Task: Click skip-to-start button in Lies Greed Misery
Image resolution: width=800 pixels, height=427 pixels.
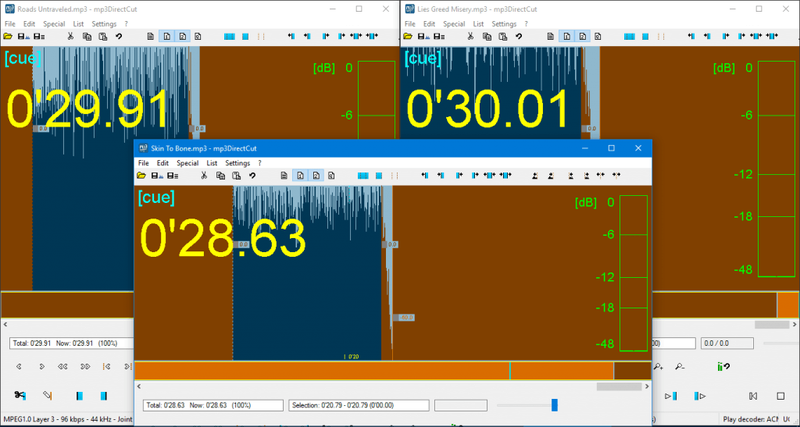Action: (753, 396)
